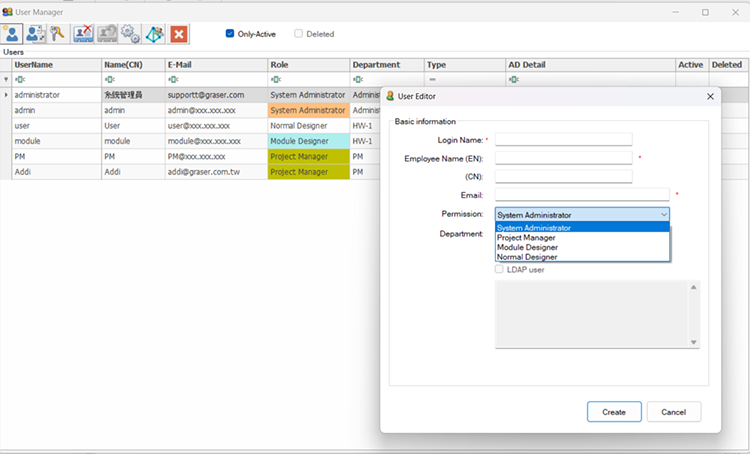The height and width of the screenshot is (454, 750).
Task: Choose Module Designer from Permission list
Action: tap(582, 247)
